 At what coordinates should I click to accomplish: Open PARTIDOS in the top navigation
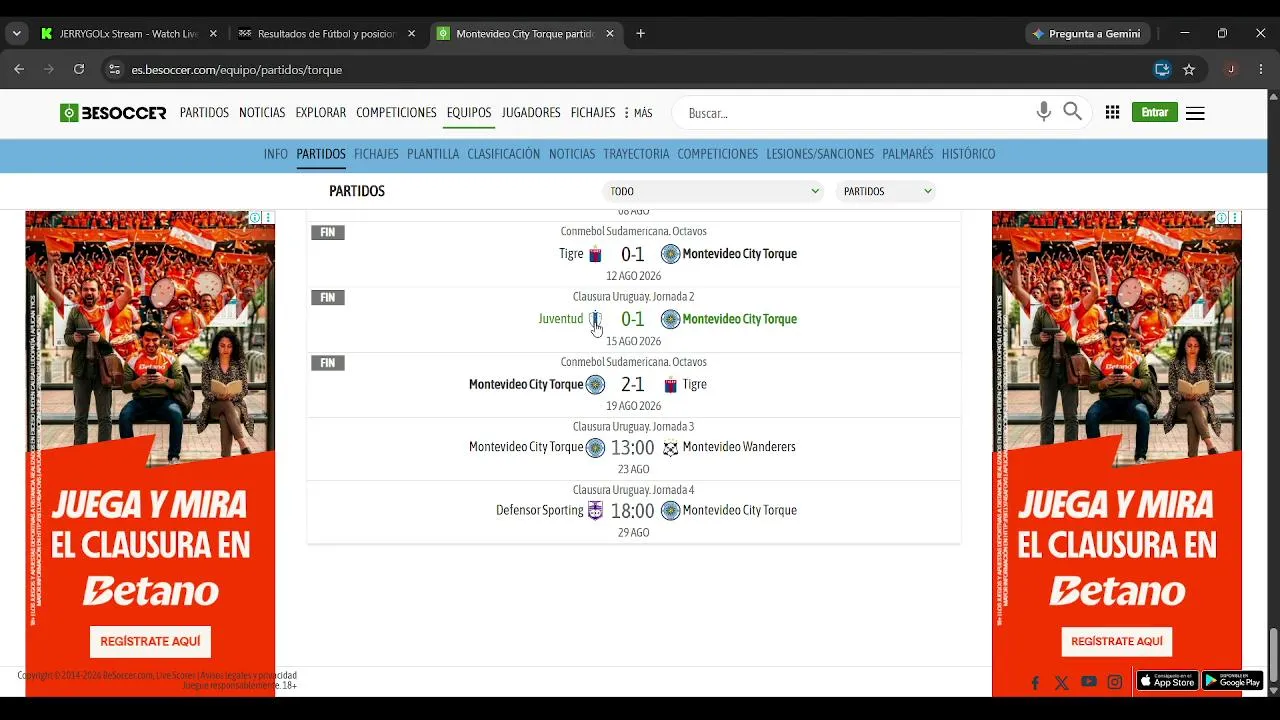[x=204, y=113]
